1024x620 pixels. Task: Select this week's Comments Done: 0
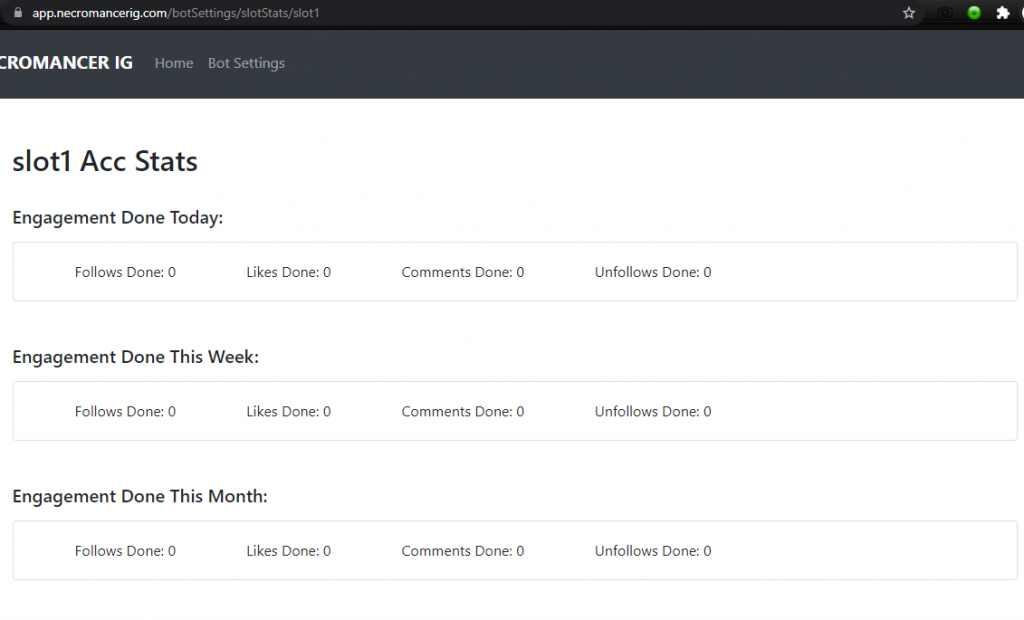(463, 412)
